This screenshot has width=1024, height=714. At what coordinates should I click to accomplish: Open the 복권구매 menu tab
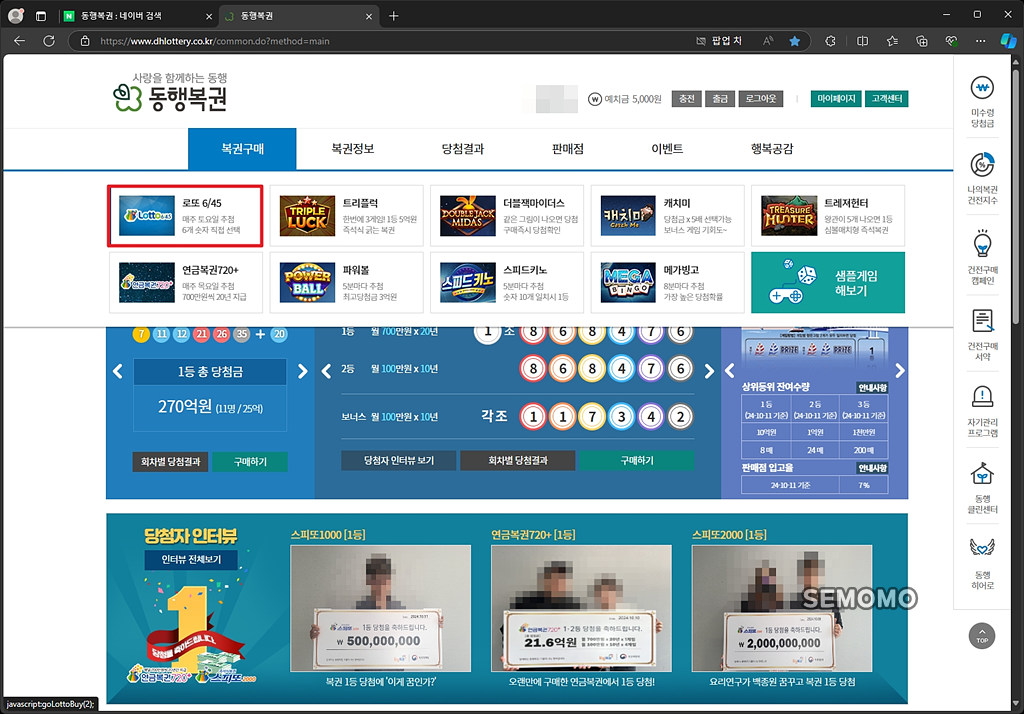242,149
